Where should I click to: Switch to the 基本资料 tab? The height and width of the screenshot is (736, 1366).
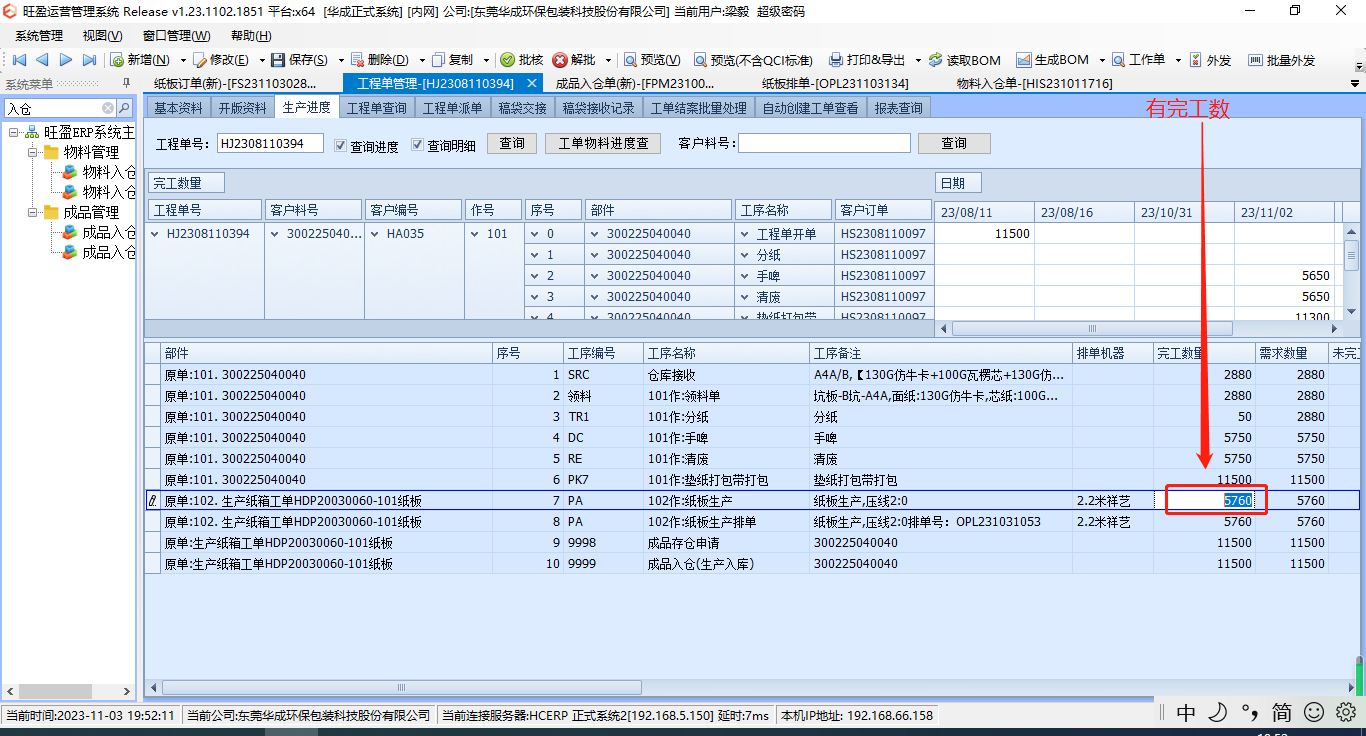178,107
